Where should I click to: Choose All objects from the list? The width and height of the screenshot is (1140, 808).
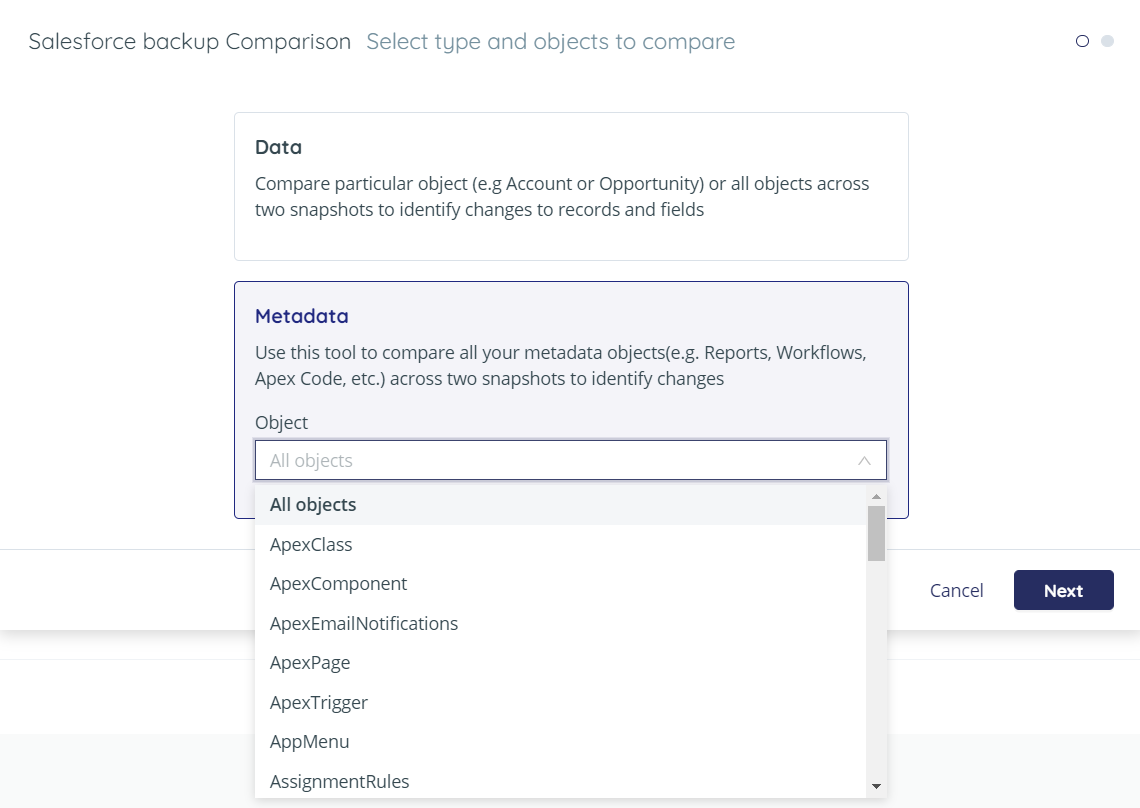(x=313, y=504)
